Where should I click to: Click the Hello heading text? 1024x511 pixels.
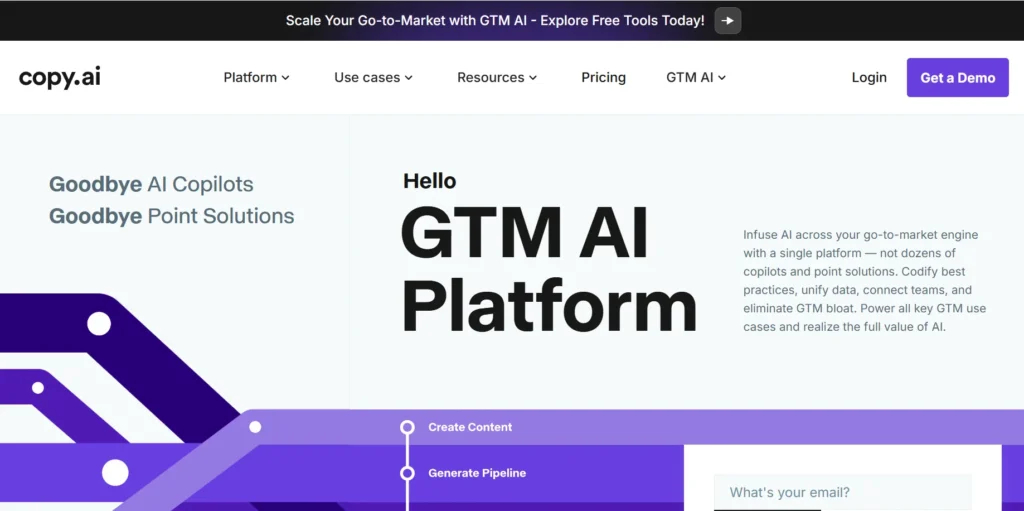coord(430,181)
